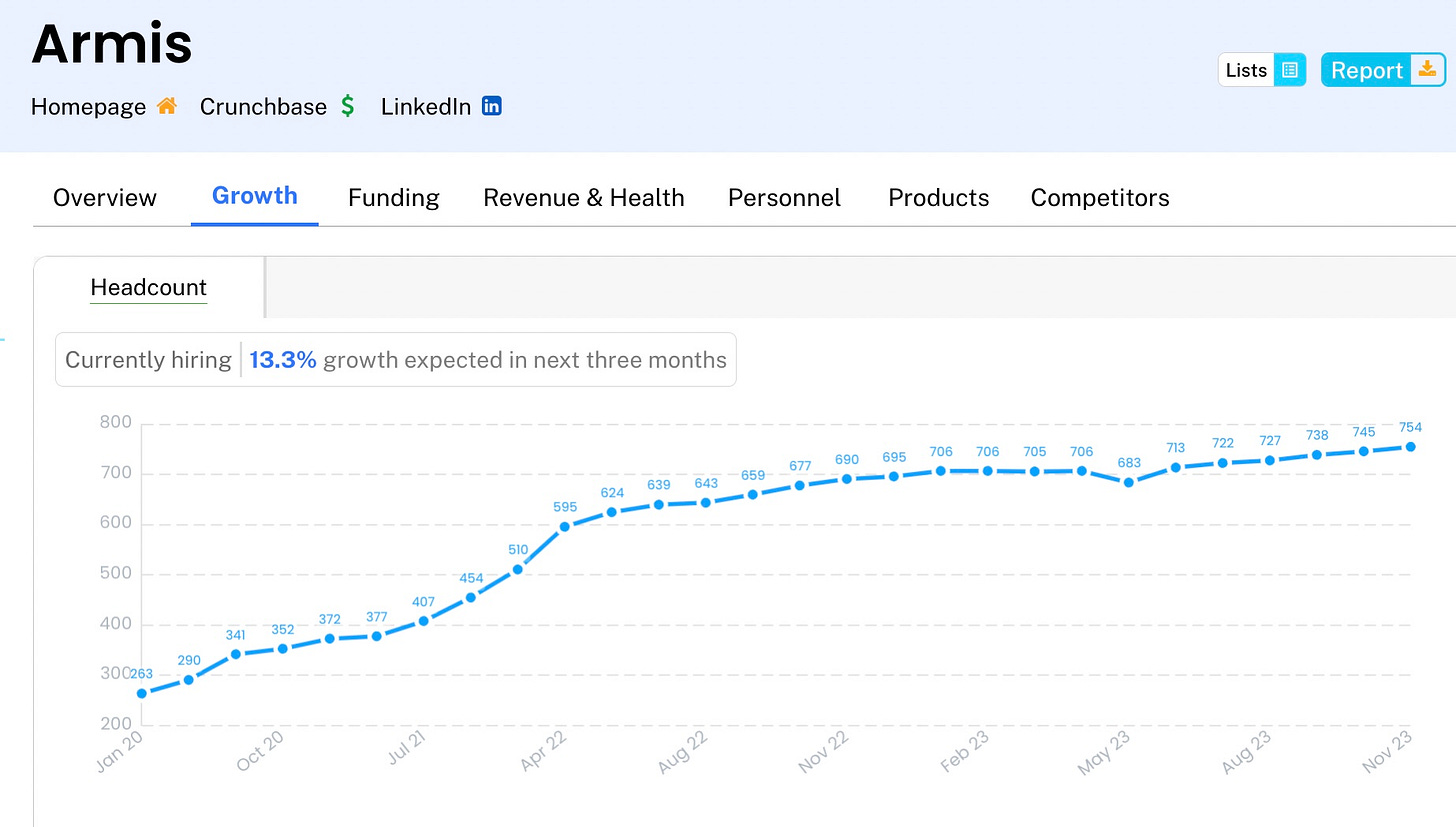This screenshot has width=1456, height=827.
Task: Click the data point labeled 738
Action: [x=1317, y=454]
